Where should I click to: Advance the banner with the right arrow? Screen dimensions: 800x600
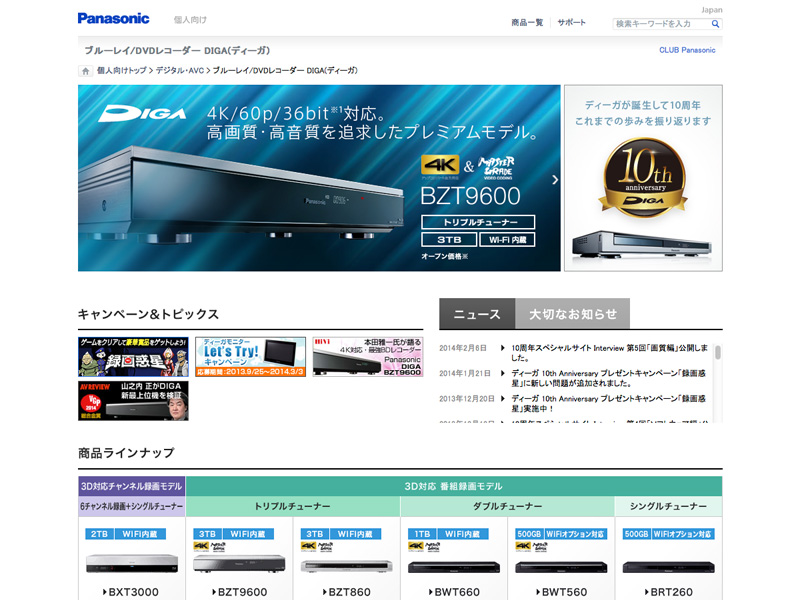[x=555, y=180]
